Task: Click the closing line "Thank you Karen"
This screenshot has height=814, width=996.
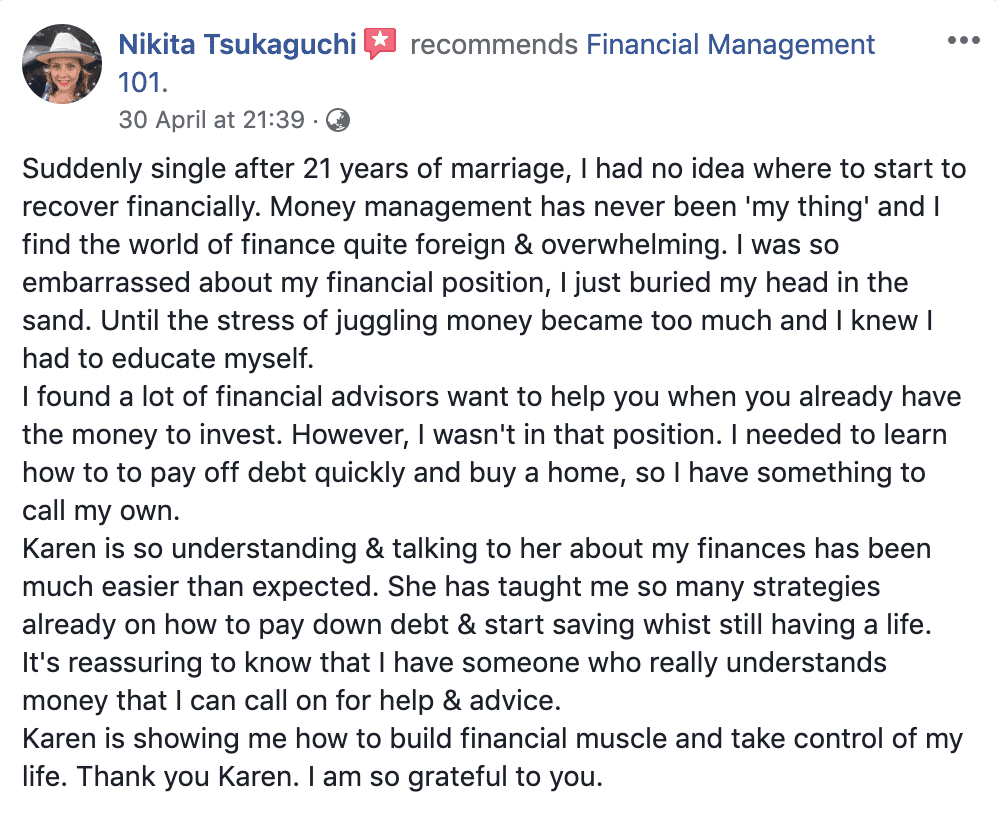Action: [x=312, y=776]
